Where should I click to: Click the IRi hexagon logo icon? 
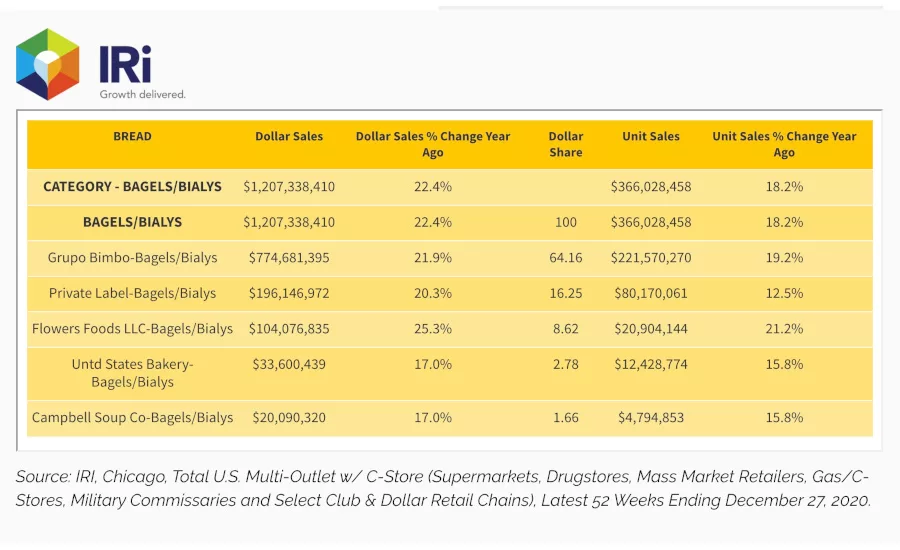[x=48, y=64]
